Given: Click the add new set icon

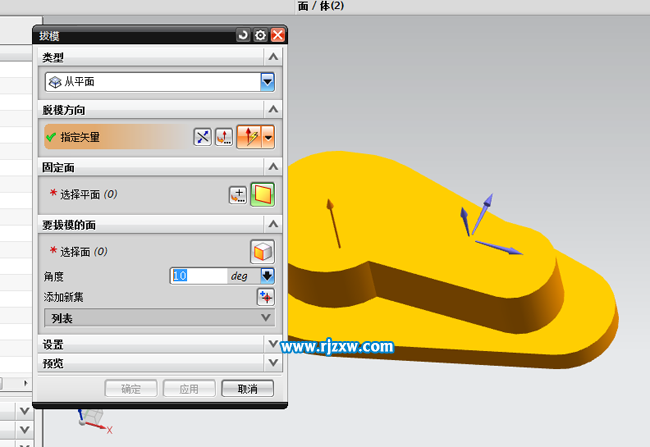Looking at the screenshot, I should pos(265,296).
